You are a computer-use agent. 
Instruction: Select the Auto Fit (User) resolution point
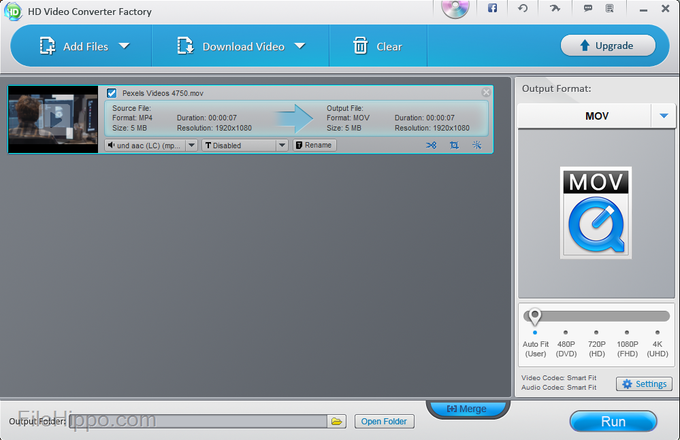click(x=535, y=332)
